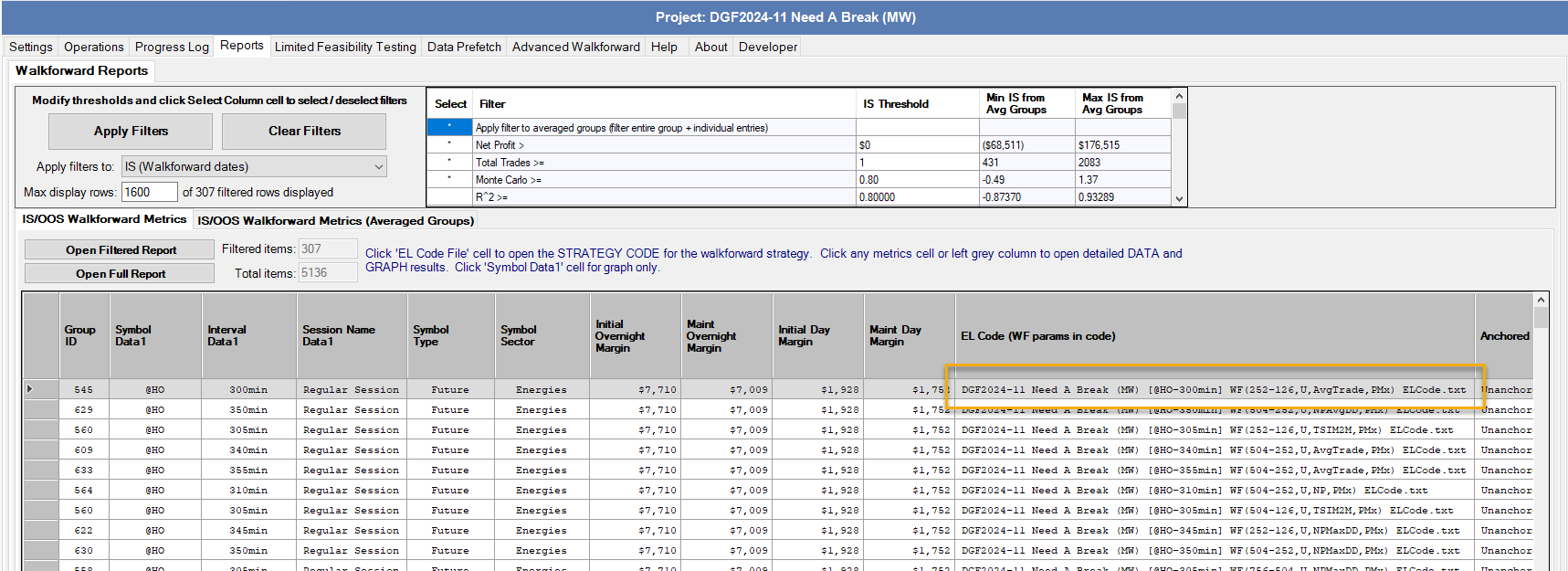Open EL Code file cell for @HO-300min row
This screenshot has height=571, width=1568.
1213,390
